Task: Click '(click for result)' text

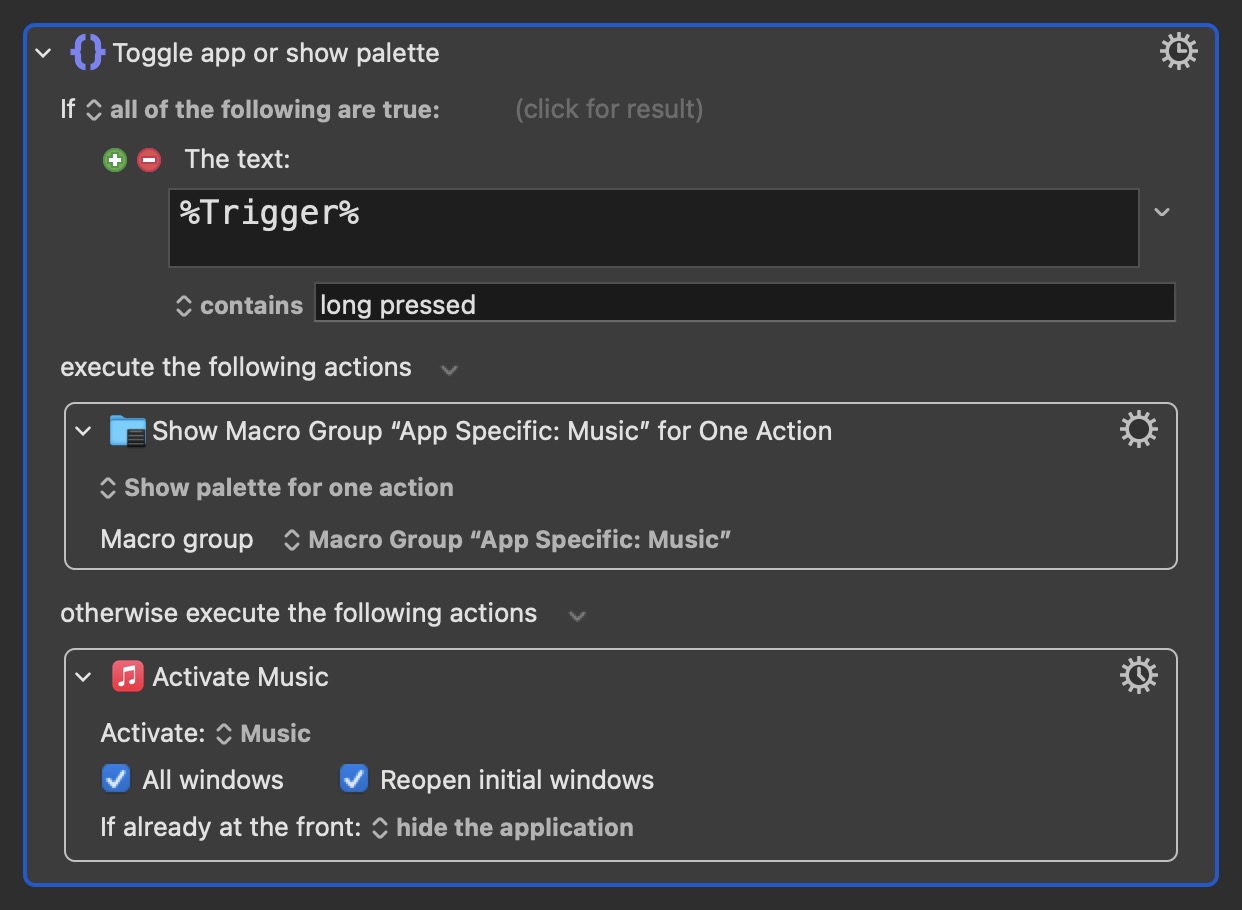Action: pos(609,109)
